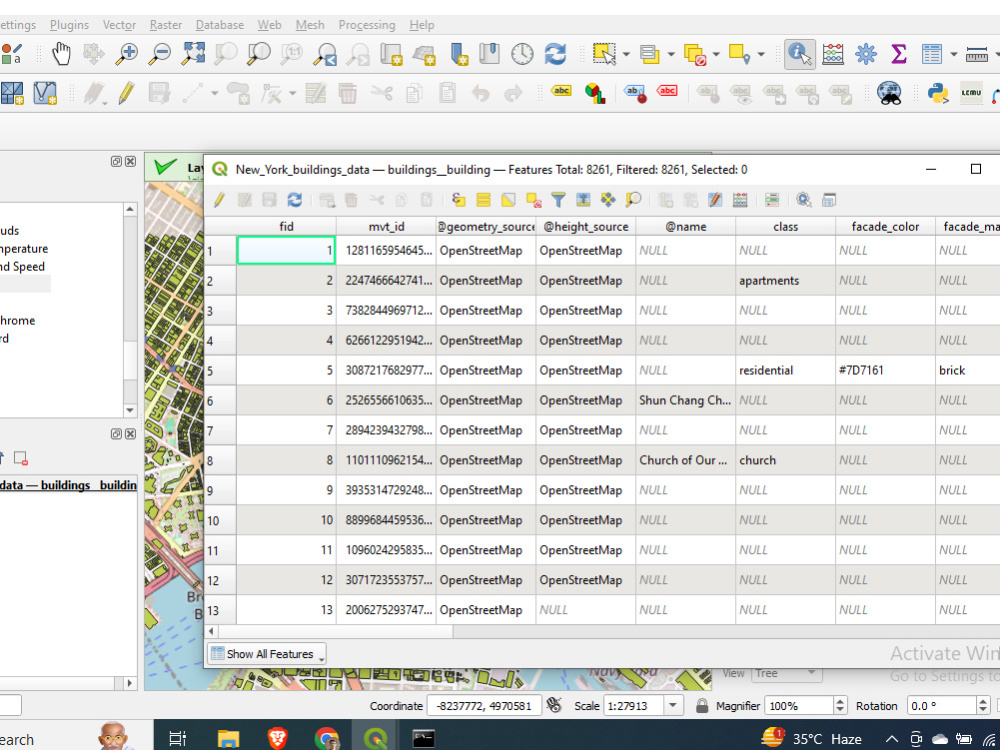Click the Select All icon in attribute table
This screenshot has width=1000, height=750.
point(483,200)
